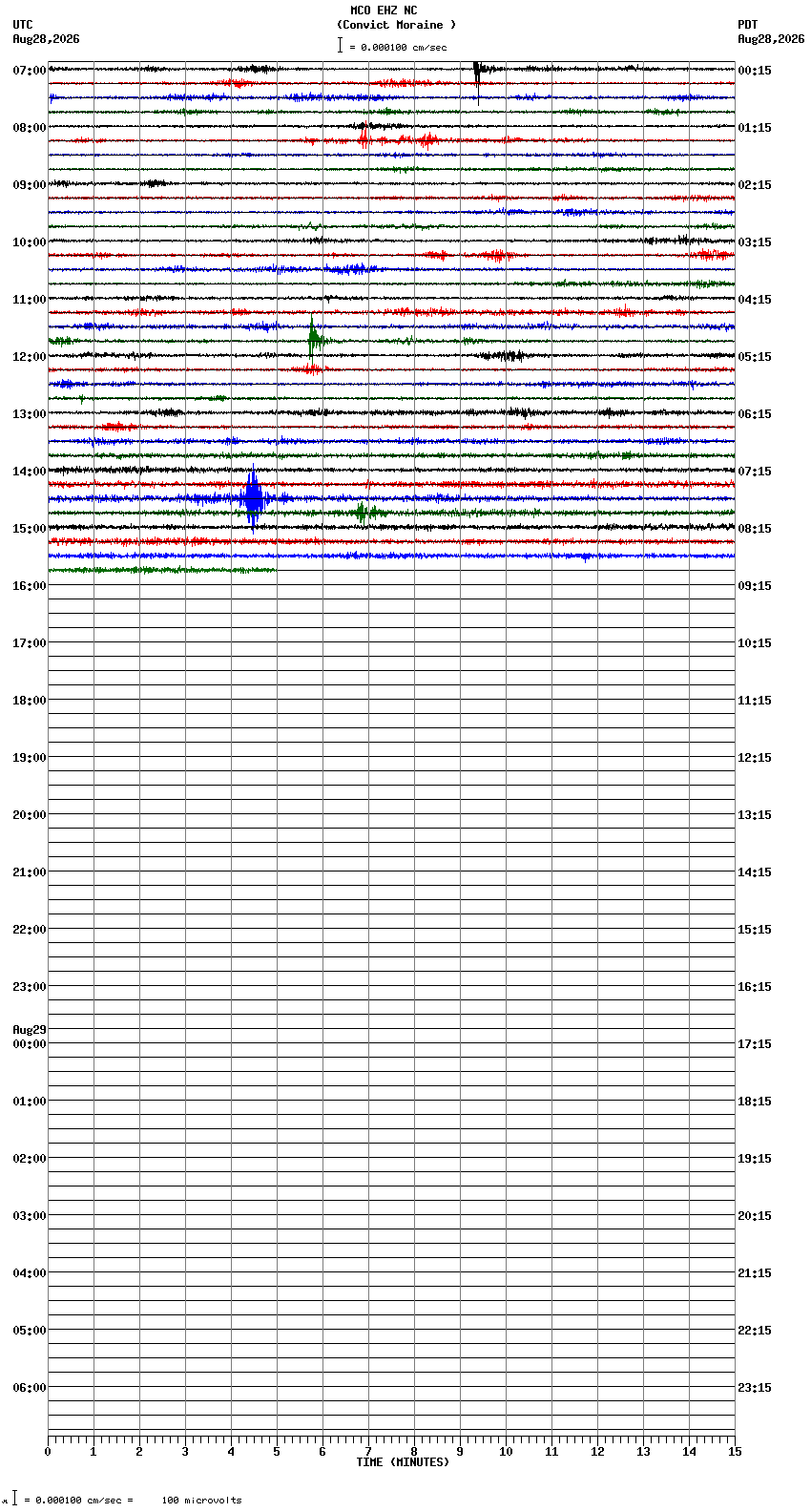This screenshot has height=1512, width=811.
Task: Click the Aug29 date marker on left
Action: click(30, 1029)
